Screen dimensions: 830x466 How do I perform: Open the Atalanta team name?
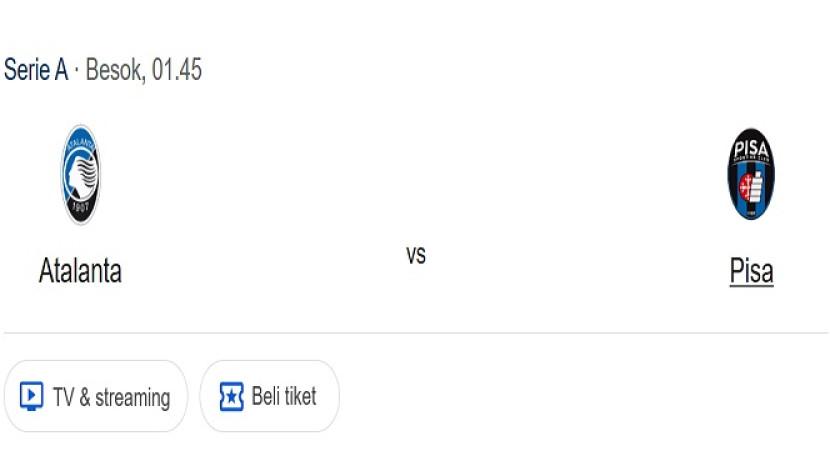click(x=80, y=271)
